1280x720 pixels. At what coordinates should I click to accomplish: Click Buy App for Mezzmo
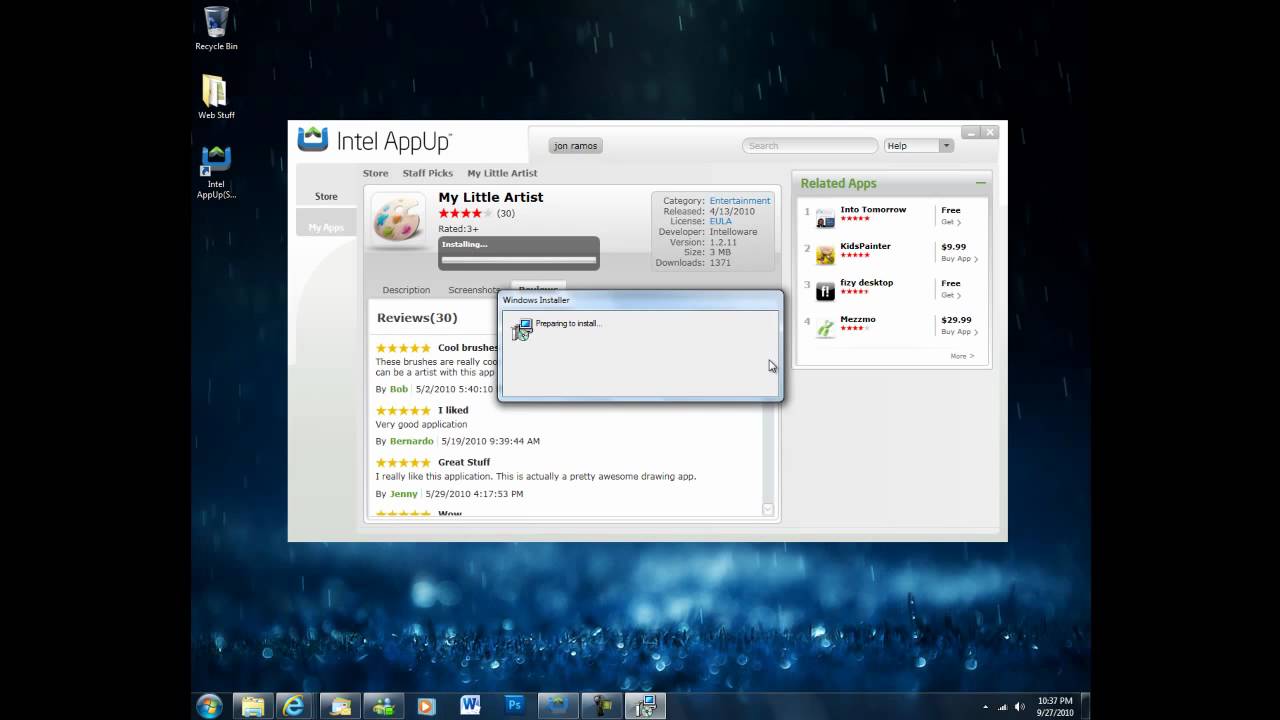click(x=959, y=331)
